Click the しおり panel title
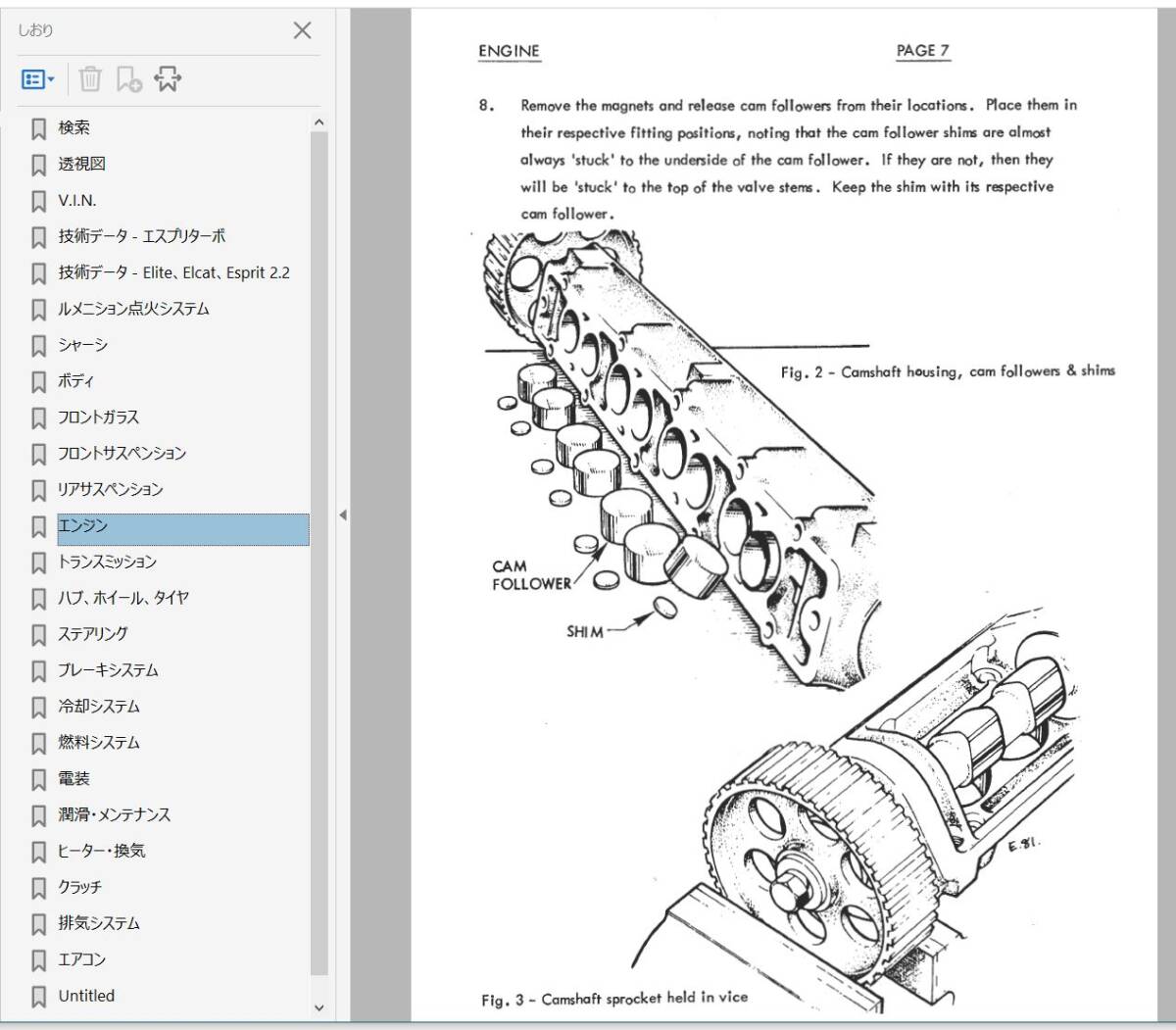This screenshot has width=1176, height=1030. 35,30
